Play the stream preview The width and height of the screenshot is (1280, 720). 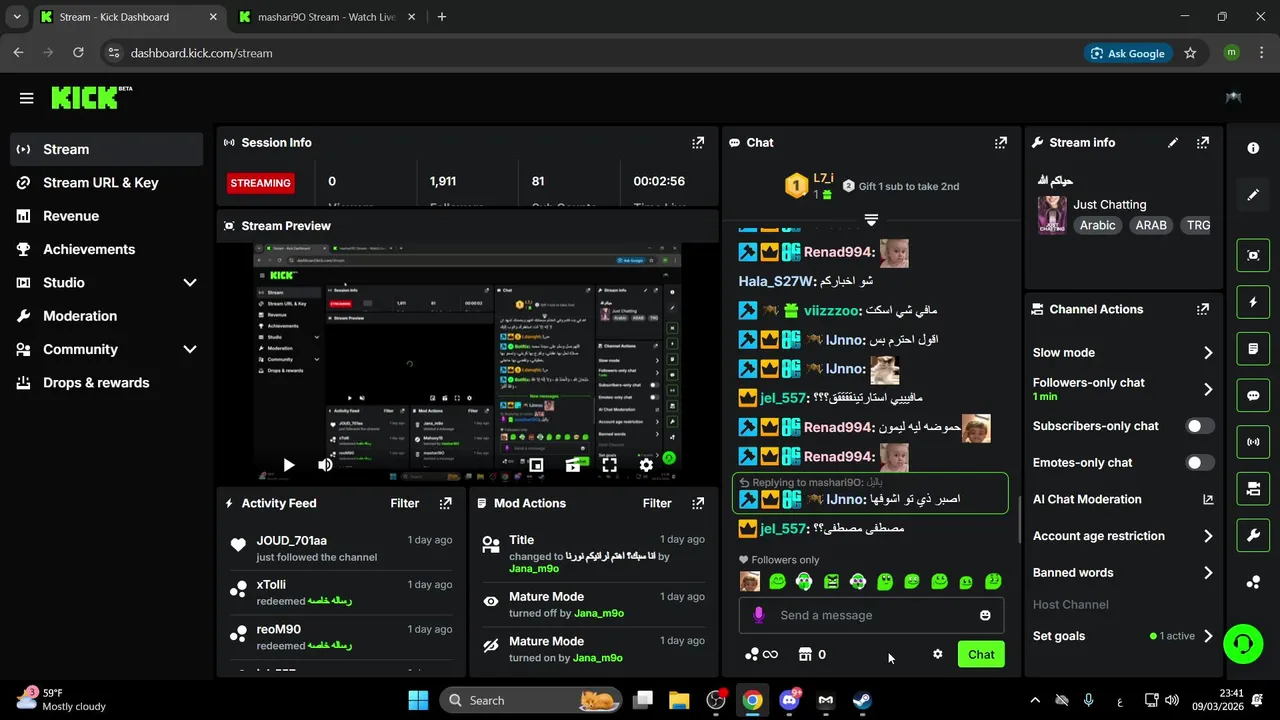tap(288, 465)
